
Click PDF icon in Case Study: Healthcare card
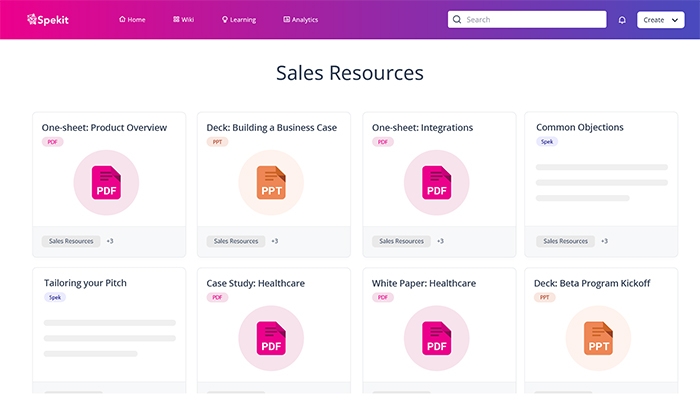tap(271, 339)
